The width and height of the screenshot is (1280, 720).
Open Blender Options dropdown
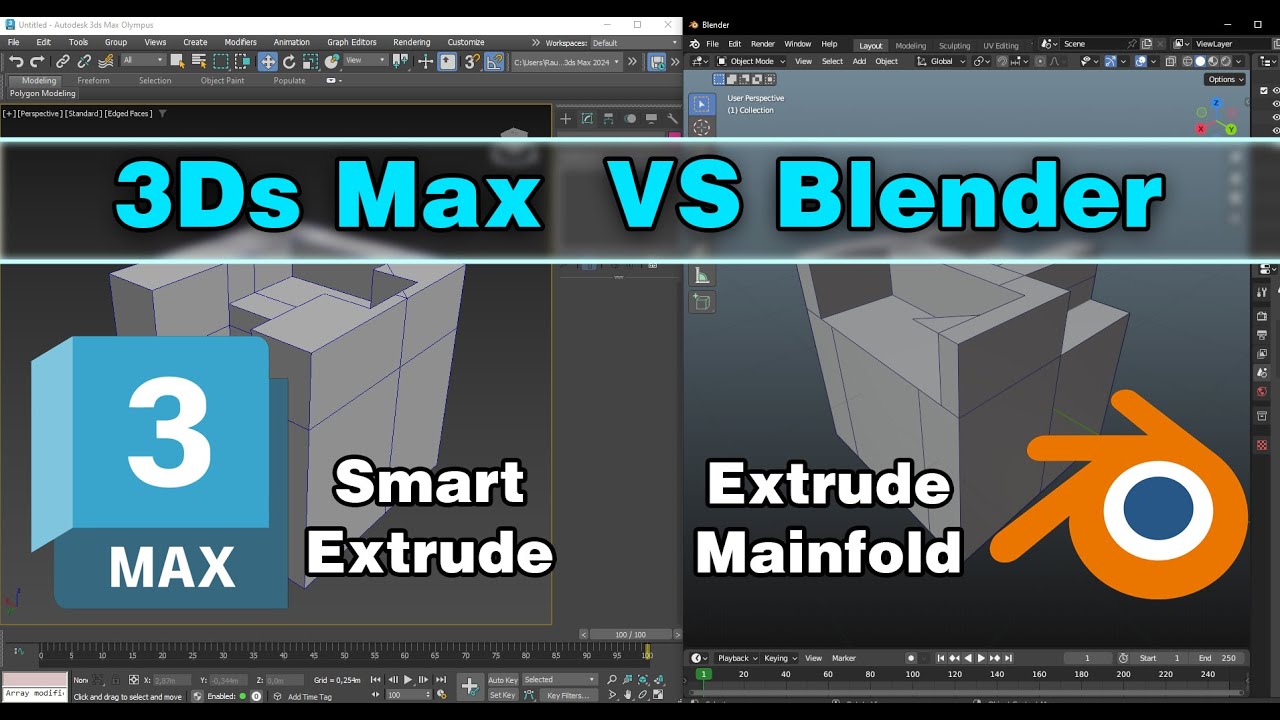[x=1225, y=79]
